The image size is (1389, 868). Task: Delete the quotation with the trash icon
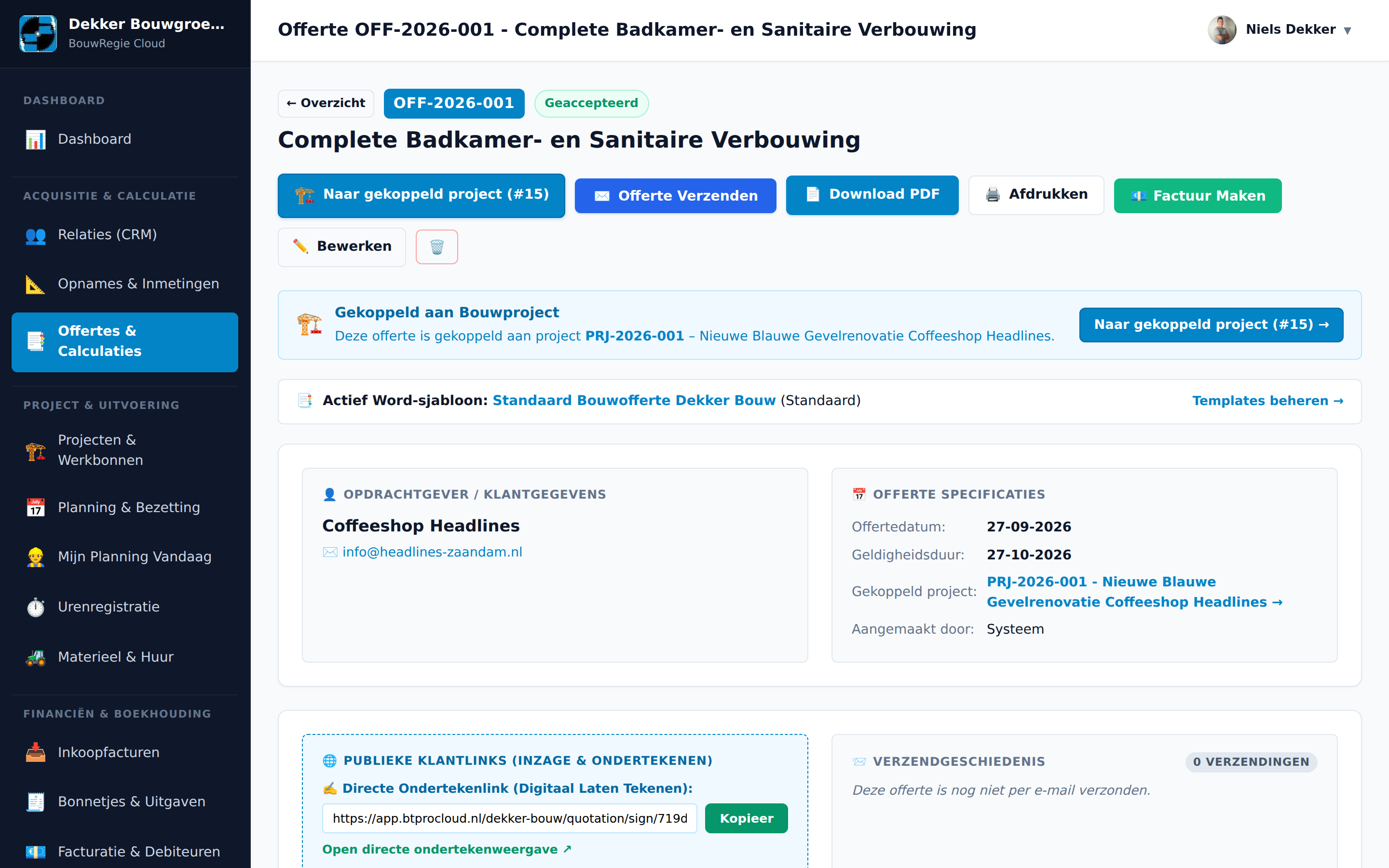coord(437,247)
